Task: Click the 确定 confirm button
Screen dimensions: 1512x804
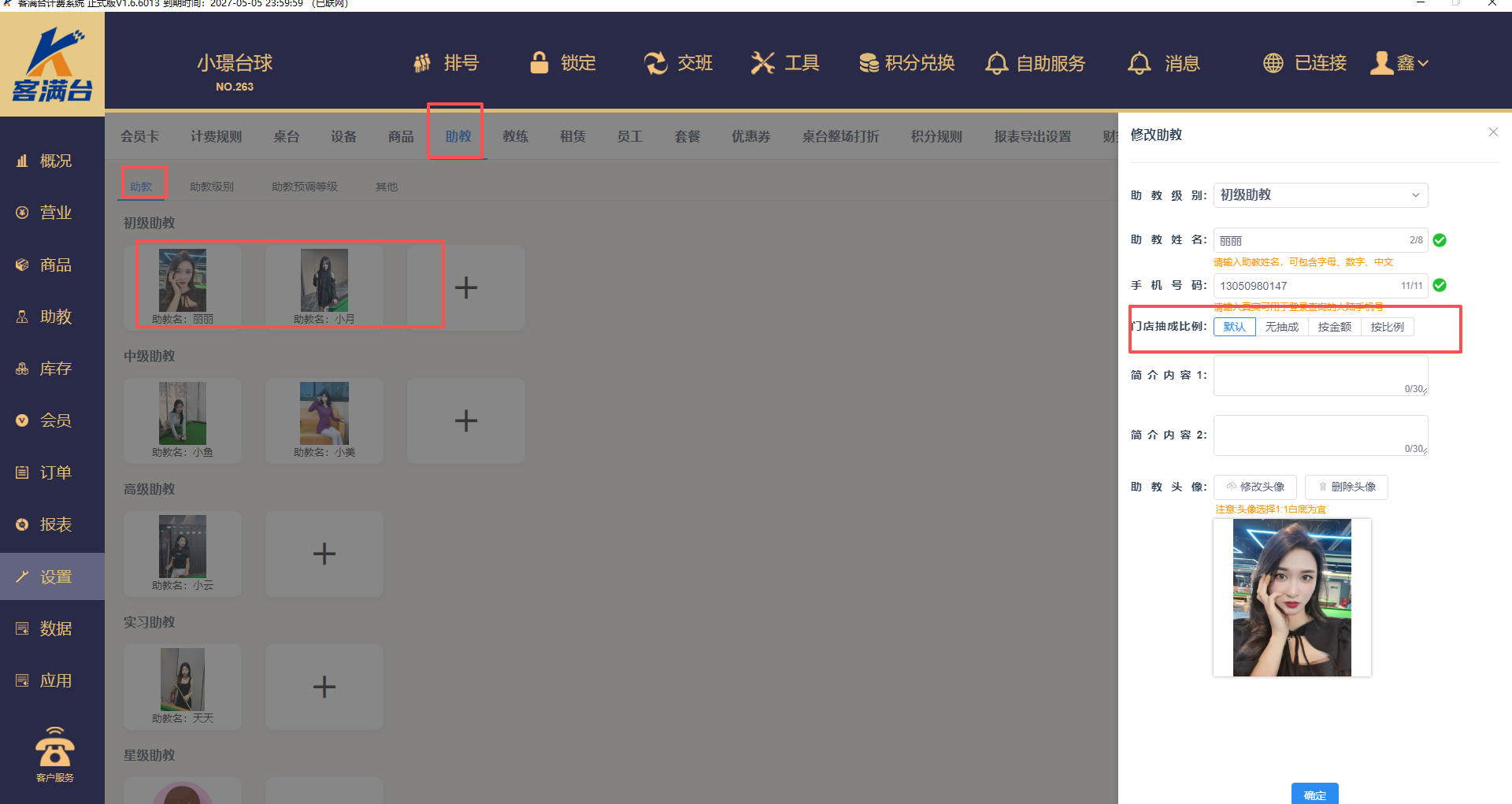Action: (x=1314, y=794)
